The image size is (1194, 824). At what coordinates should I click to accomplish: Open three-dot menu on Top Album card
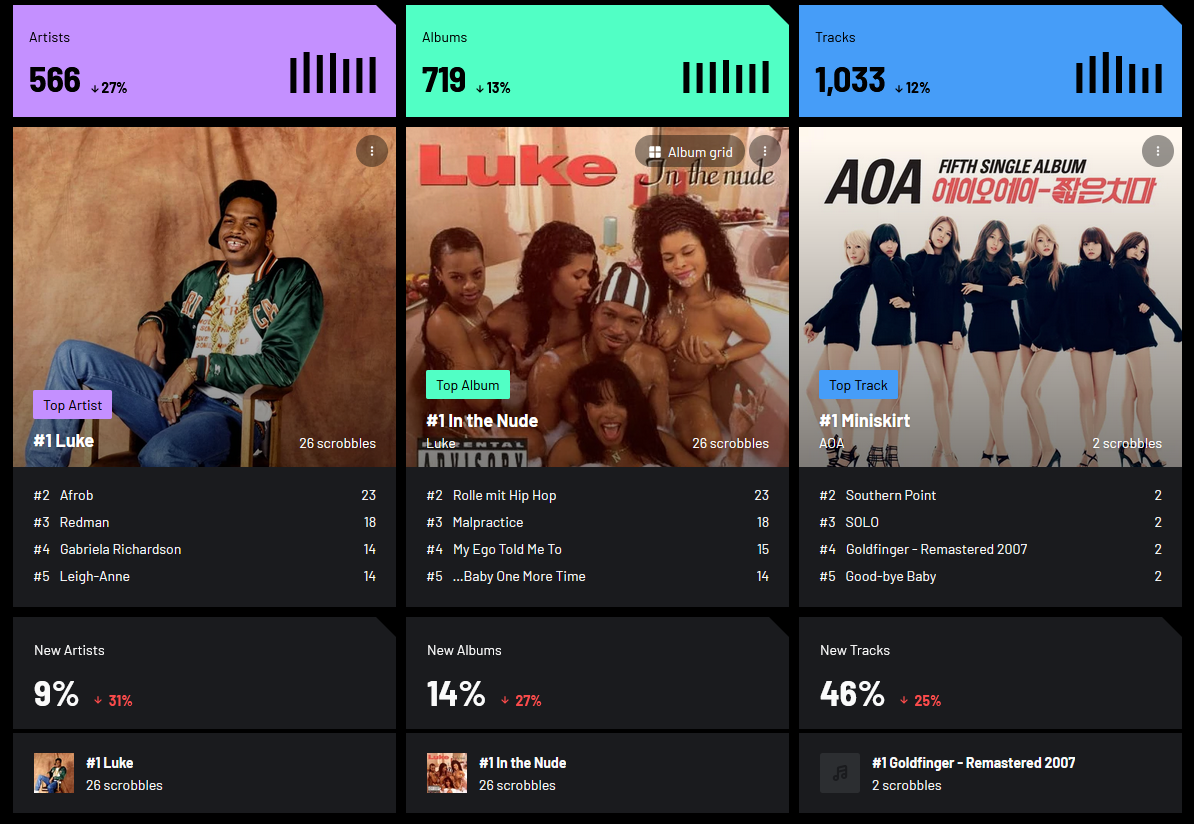(765, 151)
